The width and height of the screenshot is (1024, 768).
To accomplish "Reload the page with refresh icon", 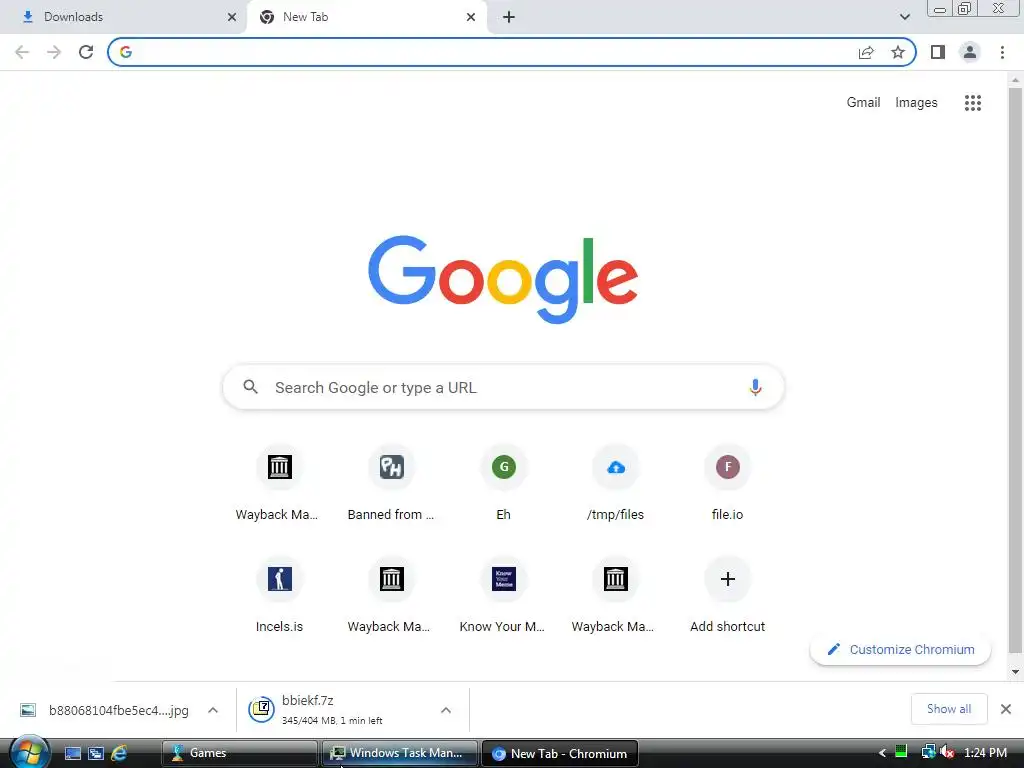I will tap(86, 52).
